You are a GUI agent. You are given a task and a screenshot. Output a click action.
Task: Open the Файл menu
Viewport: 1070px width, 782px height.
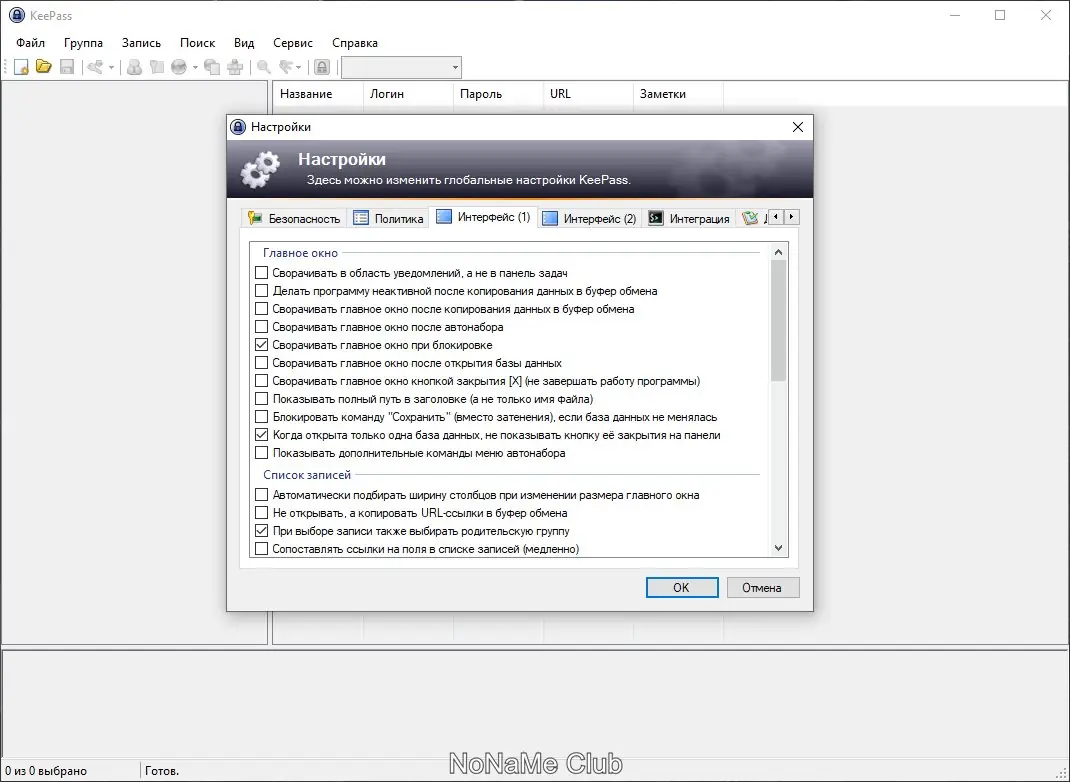[x=31, y=42]
